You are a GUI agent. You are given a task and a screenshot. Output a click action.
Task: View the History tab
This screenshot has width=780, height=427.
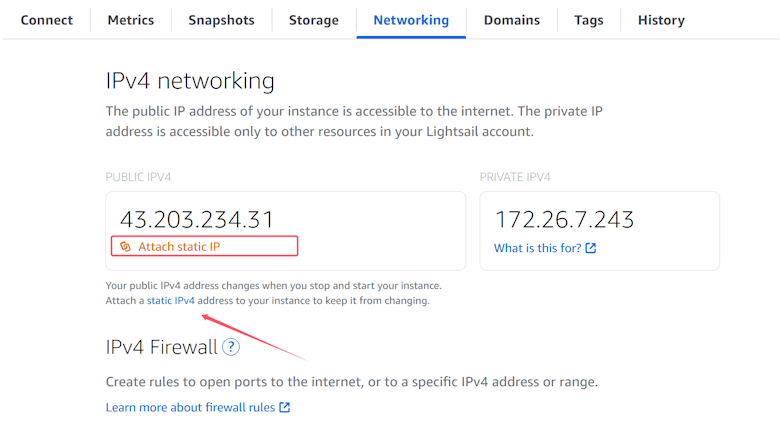click(x=661, y=20)
